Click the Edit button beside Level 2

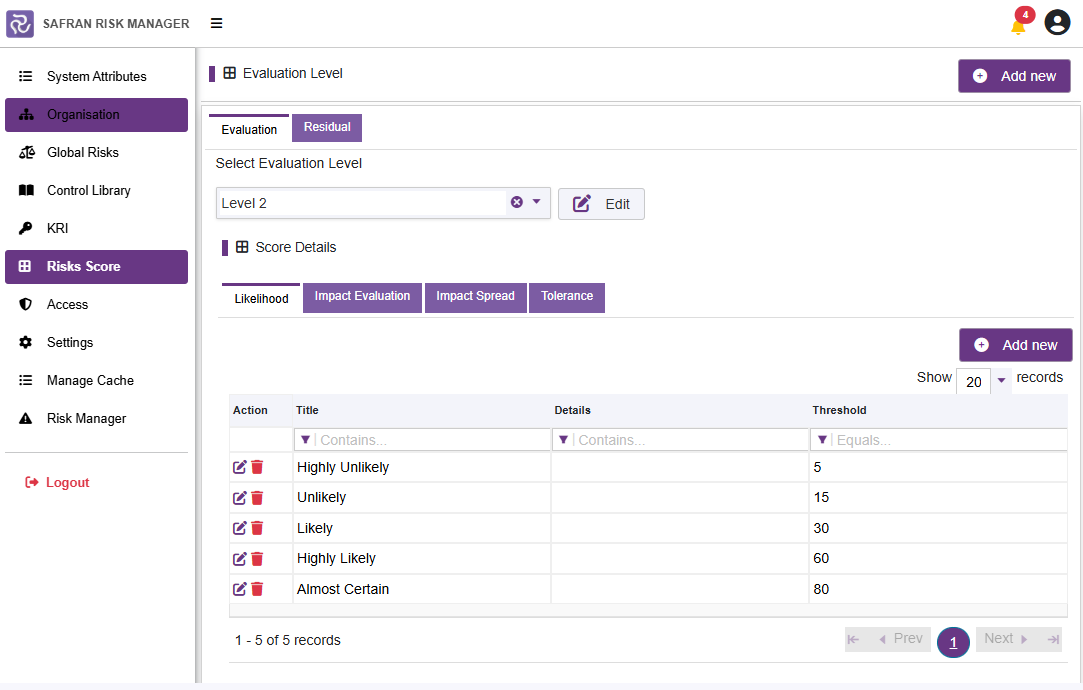601,204
